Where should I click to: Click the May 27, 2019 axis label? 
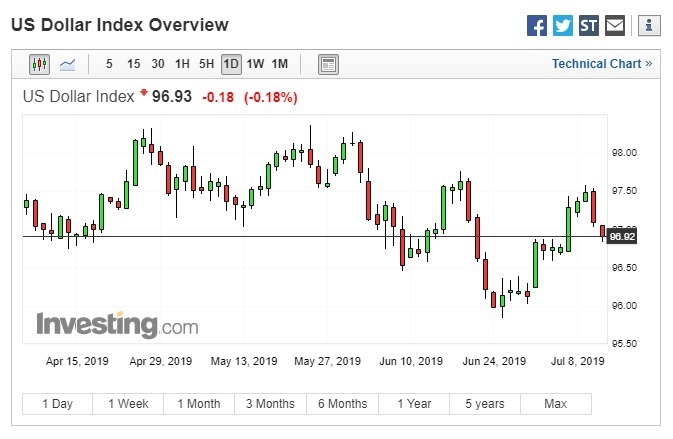pos(327,361)
